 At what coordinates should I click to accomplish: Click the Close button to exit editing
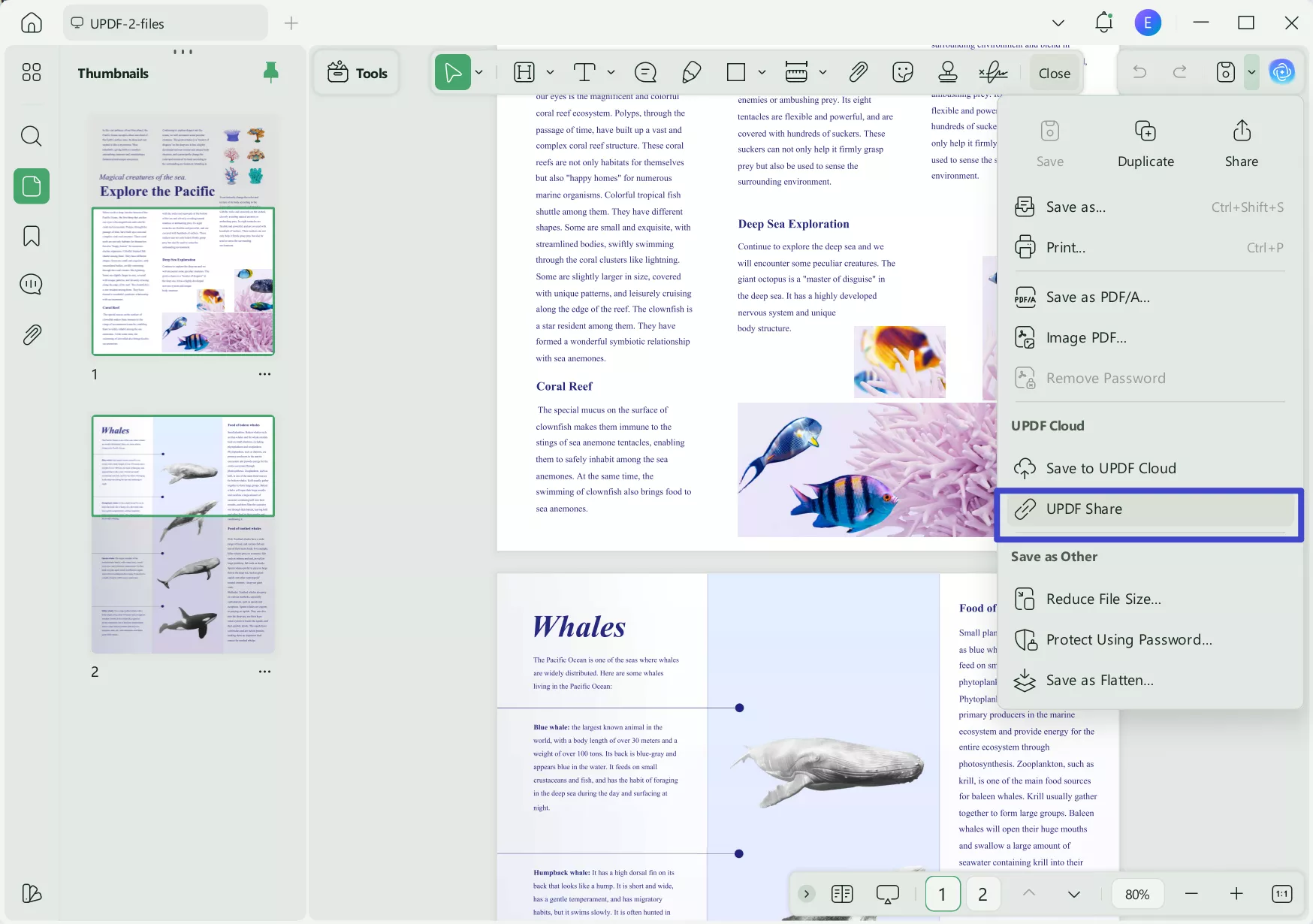click(x=1054, y=73)
